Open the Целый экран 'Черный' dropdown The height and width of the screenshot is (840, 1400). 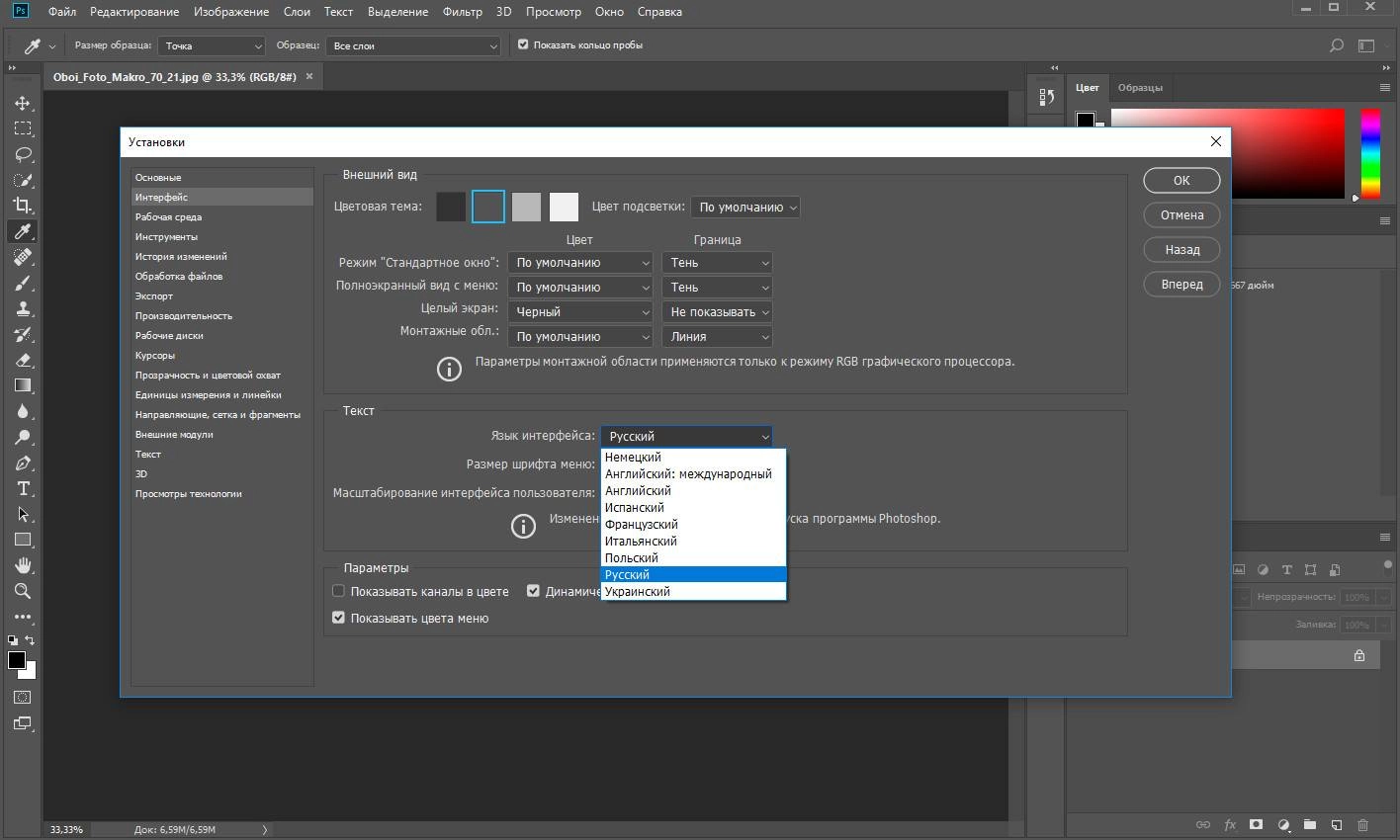[580, 311]
